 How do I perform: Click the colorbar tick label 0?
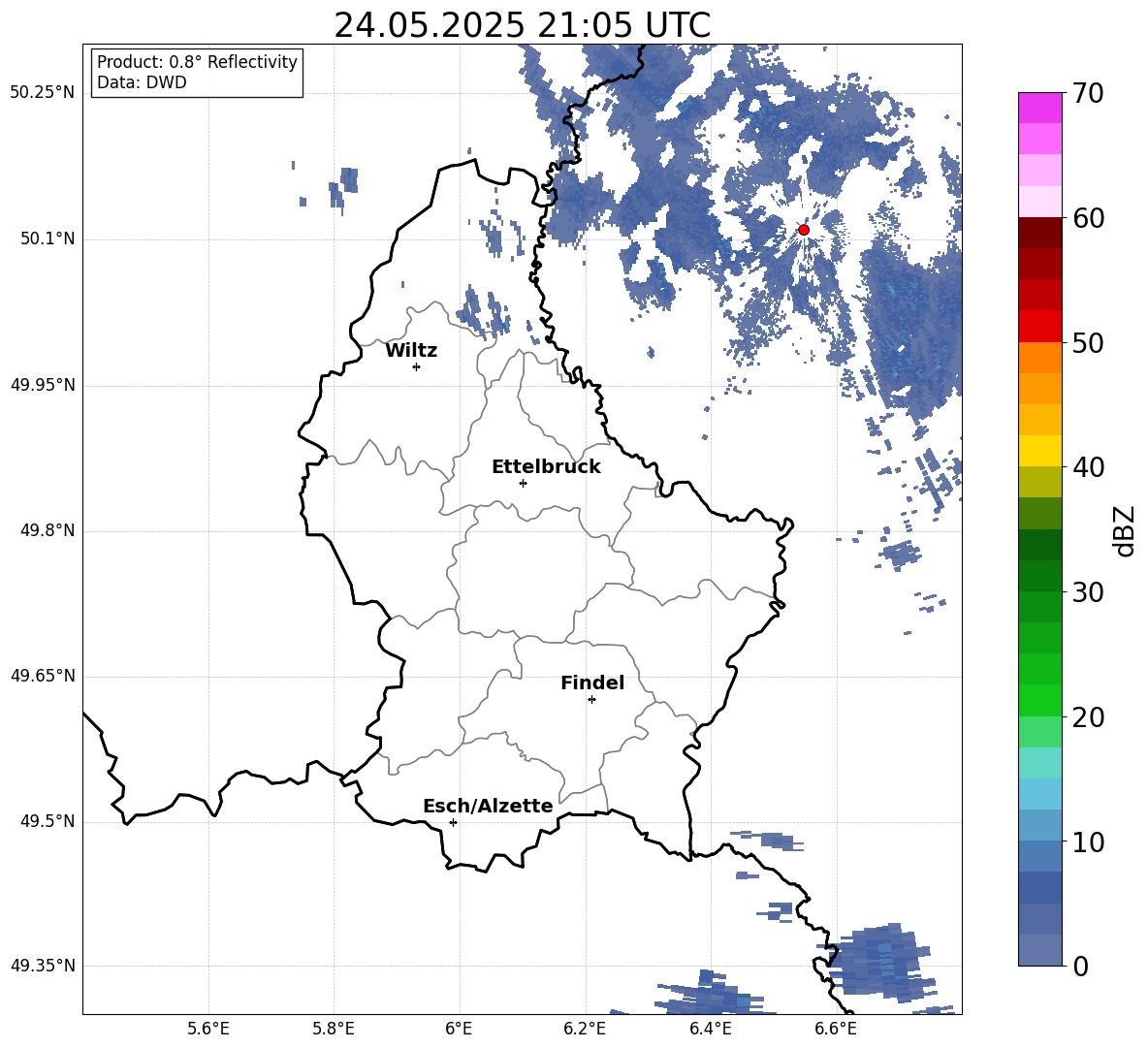[1080, 967]
